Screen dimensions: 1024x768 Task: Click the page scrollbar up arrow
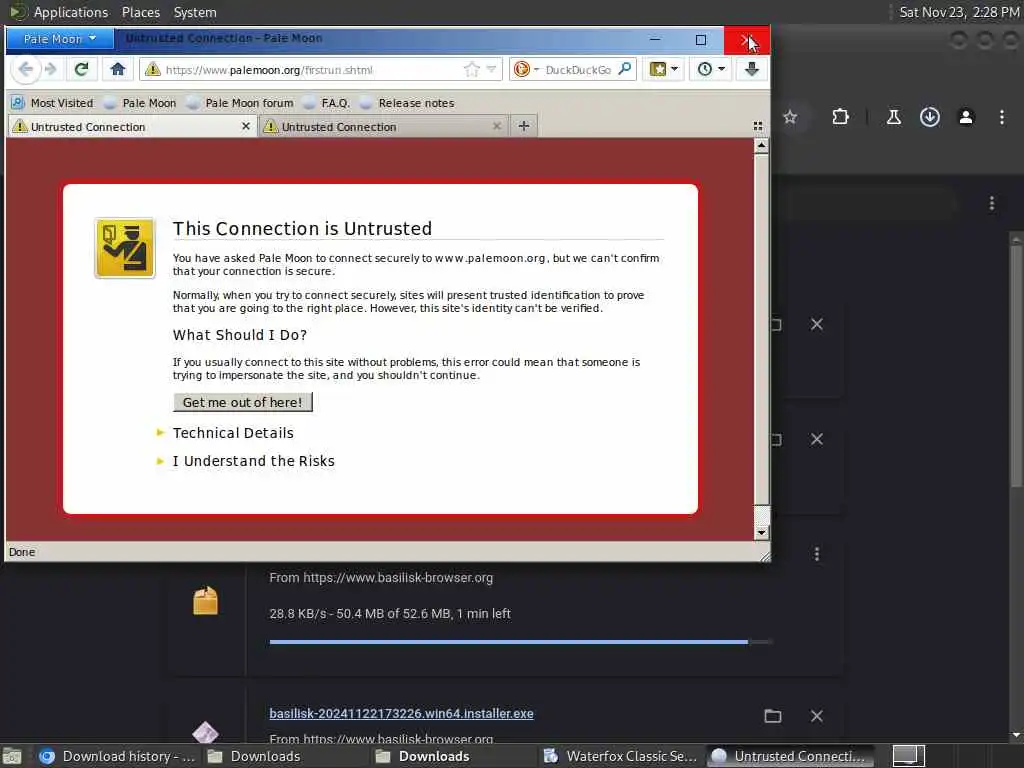tap(761, 146)
